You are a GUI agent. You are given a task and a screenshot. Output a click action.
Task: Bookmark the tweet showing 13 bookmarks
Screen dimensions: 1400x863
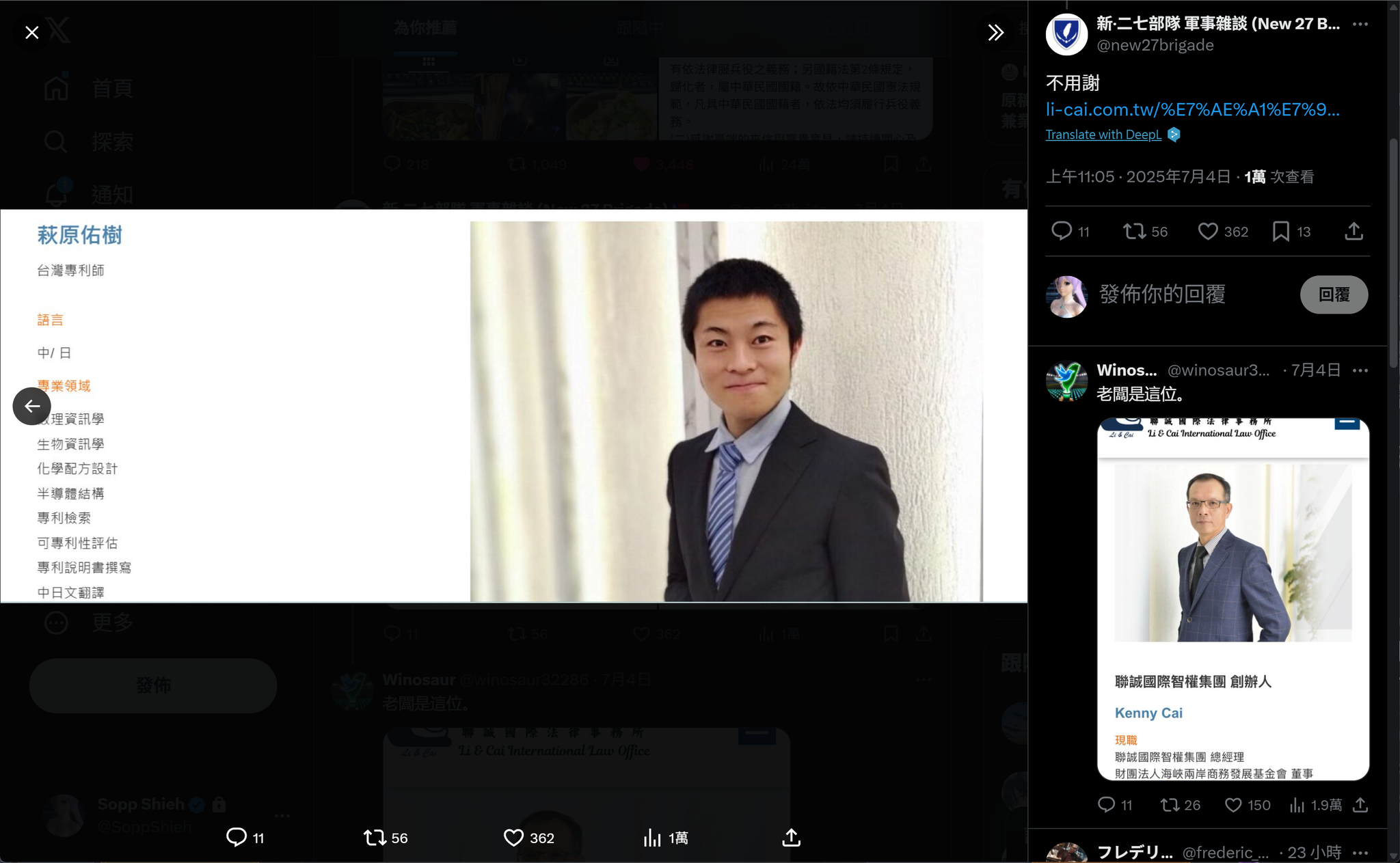(1280, 231)
